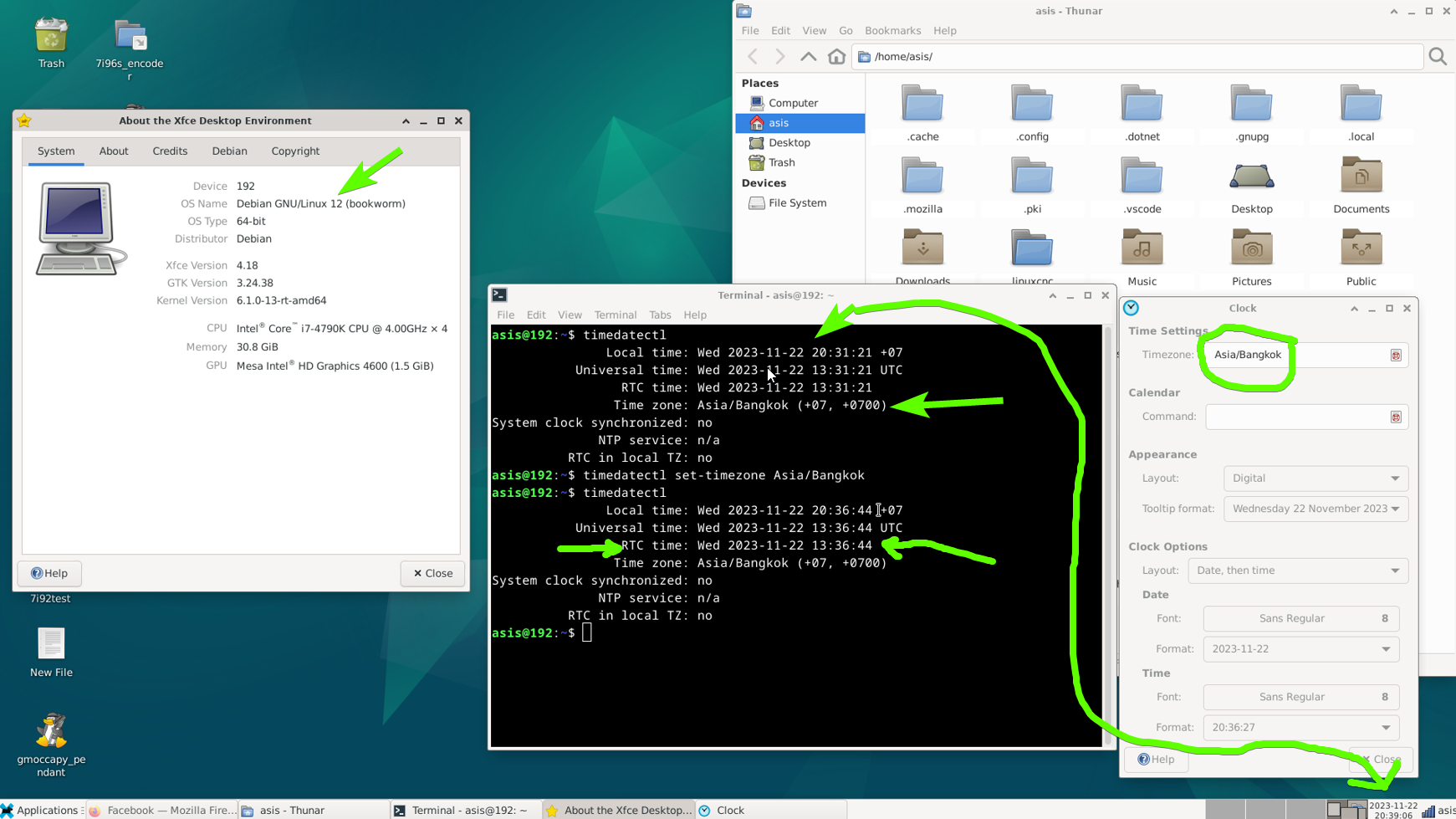The width and height of the screenshot is (1456, 819).
Task: Click the Calendar command field icon in Clock
Action: pos(1396,417)
